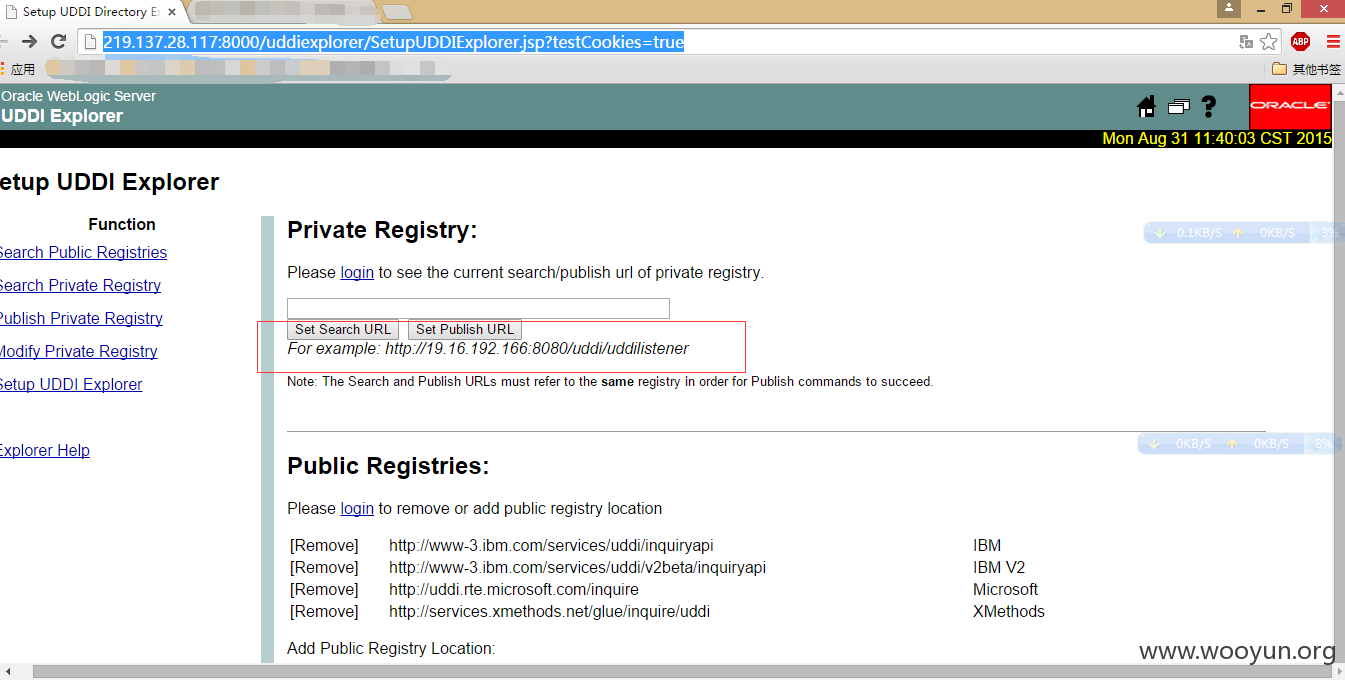Click the UDDI Explorer home icon
This screenshot has width=1345, height=680.
click(1147, 107)
